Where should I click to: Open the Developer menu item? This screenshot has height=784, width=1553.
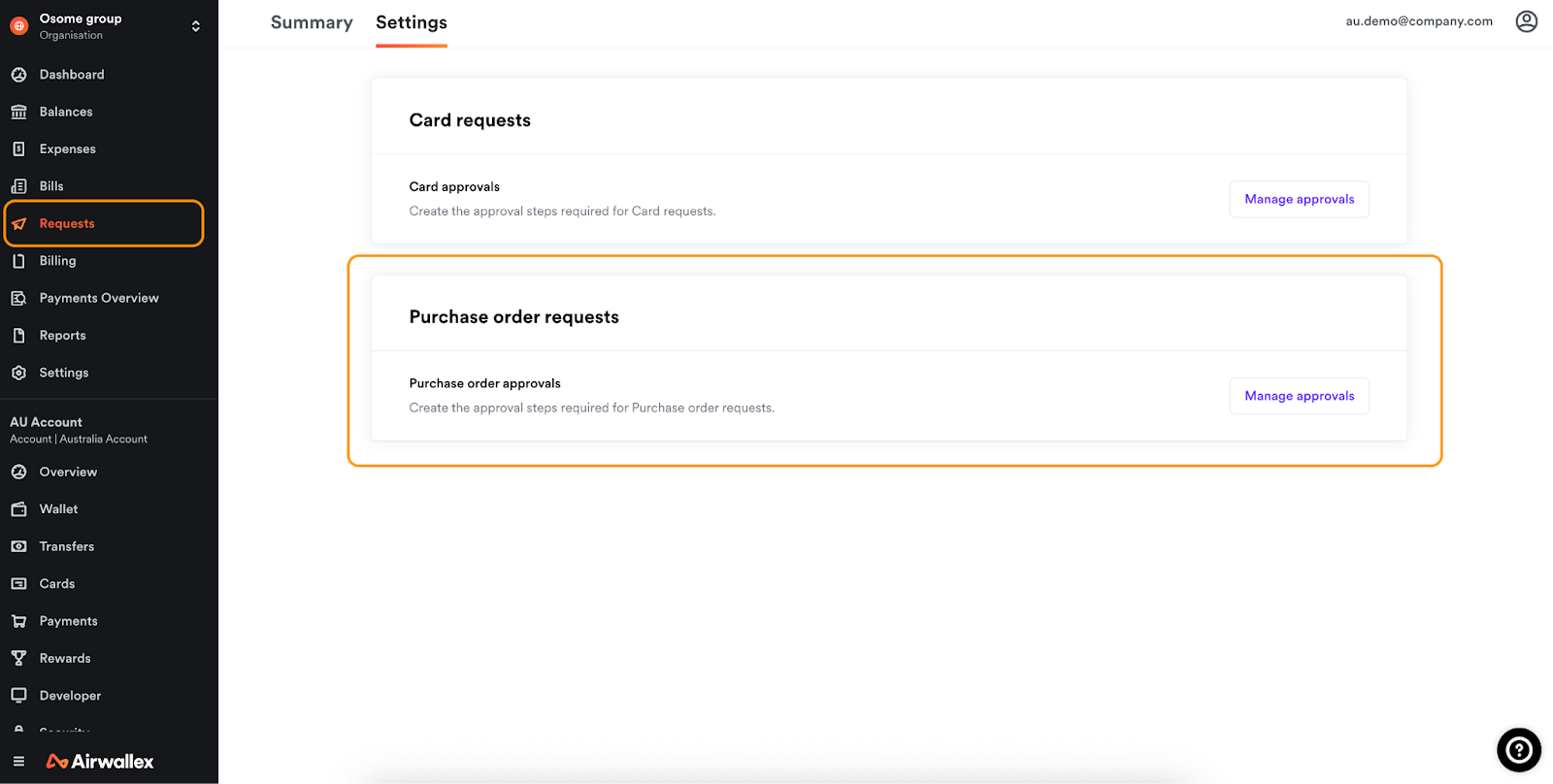tap(70, 696)
